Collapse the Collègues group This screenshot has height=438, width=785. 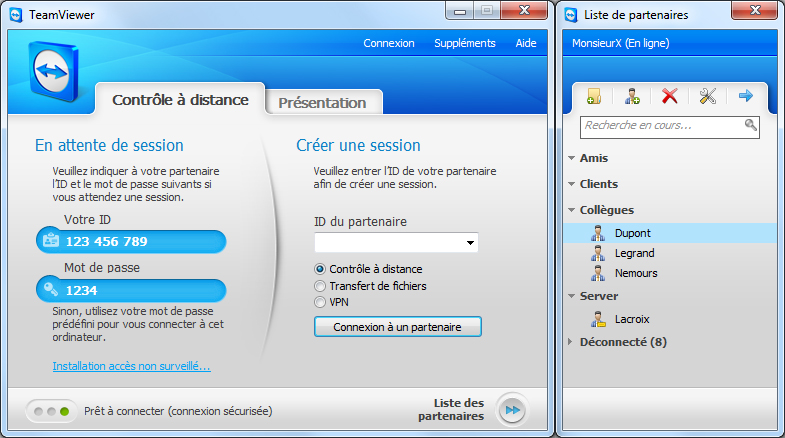[x=571, y=210]
